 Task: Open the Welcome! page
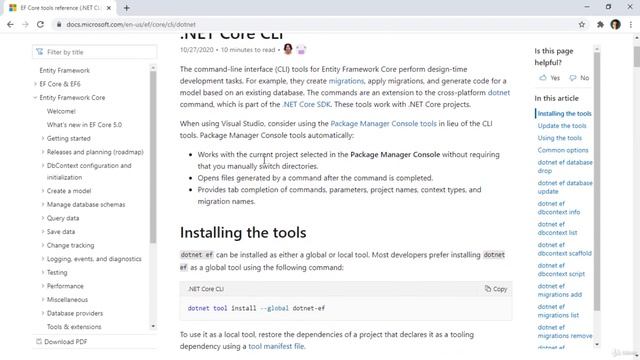[61, 111]
